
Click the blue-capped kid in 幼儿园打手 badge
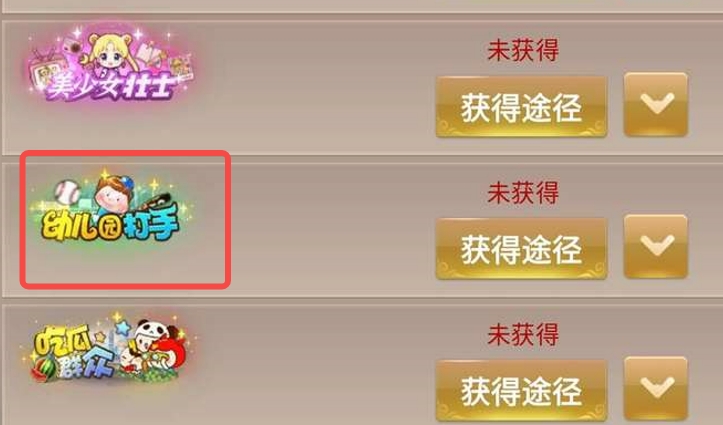(x=114, y=195)
